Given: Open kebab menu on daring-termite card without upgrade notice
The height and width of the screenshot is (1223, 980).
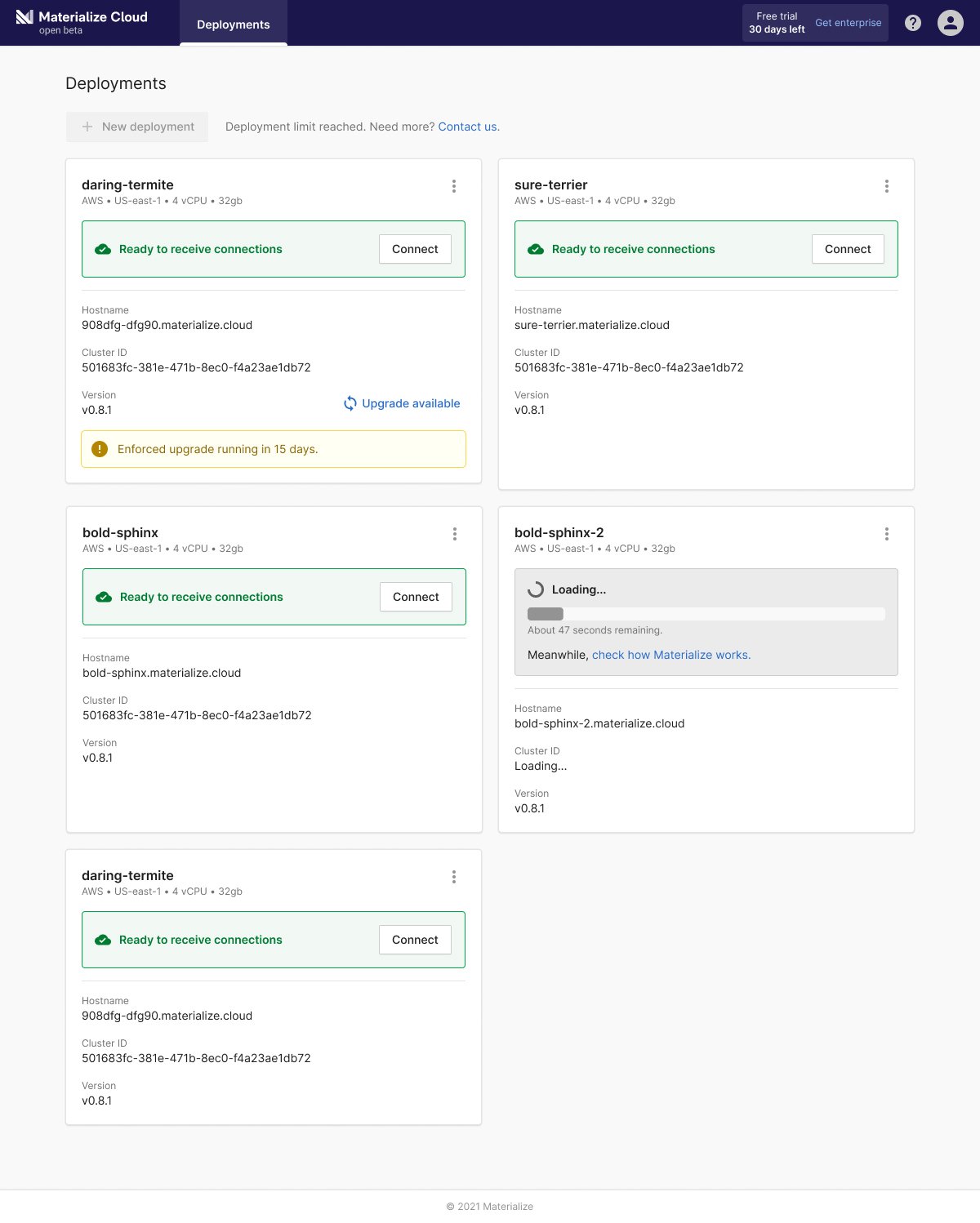Looking at the screenshot, I should coord(454,877).
